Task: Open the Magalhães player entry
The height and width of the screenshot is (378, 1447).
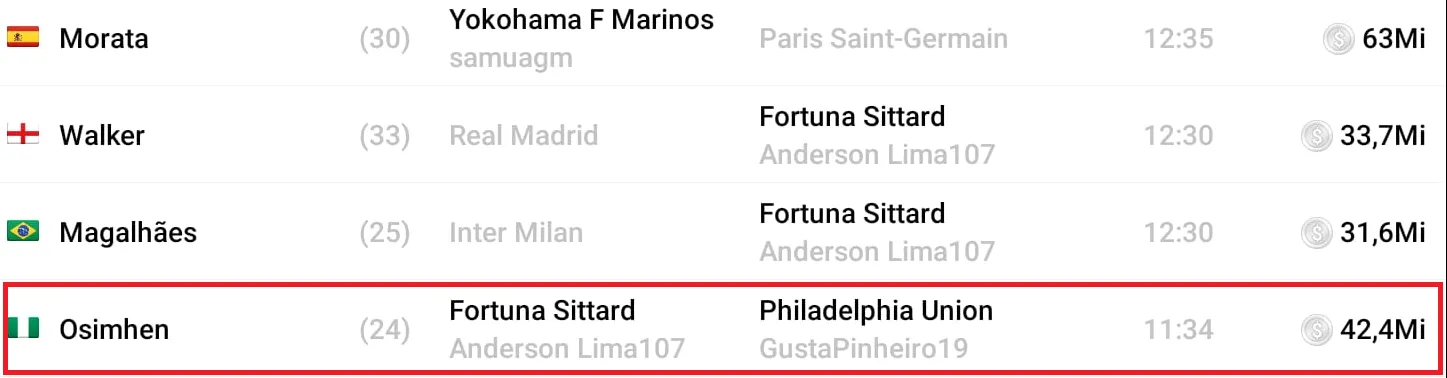Action: (128, 233)
